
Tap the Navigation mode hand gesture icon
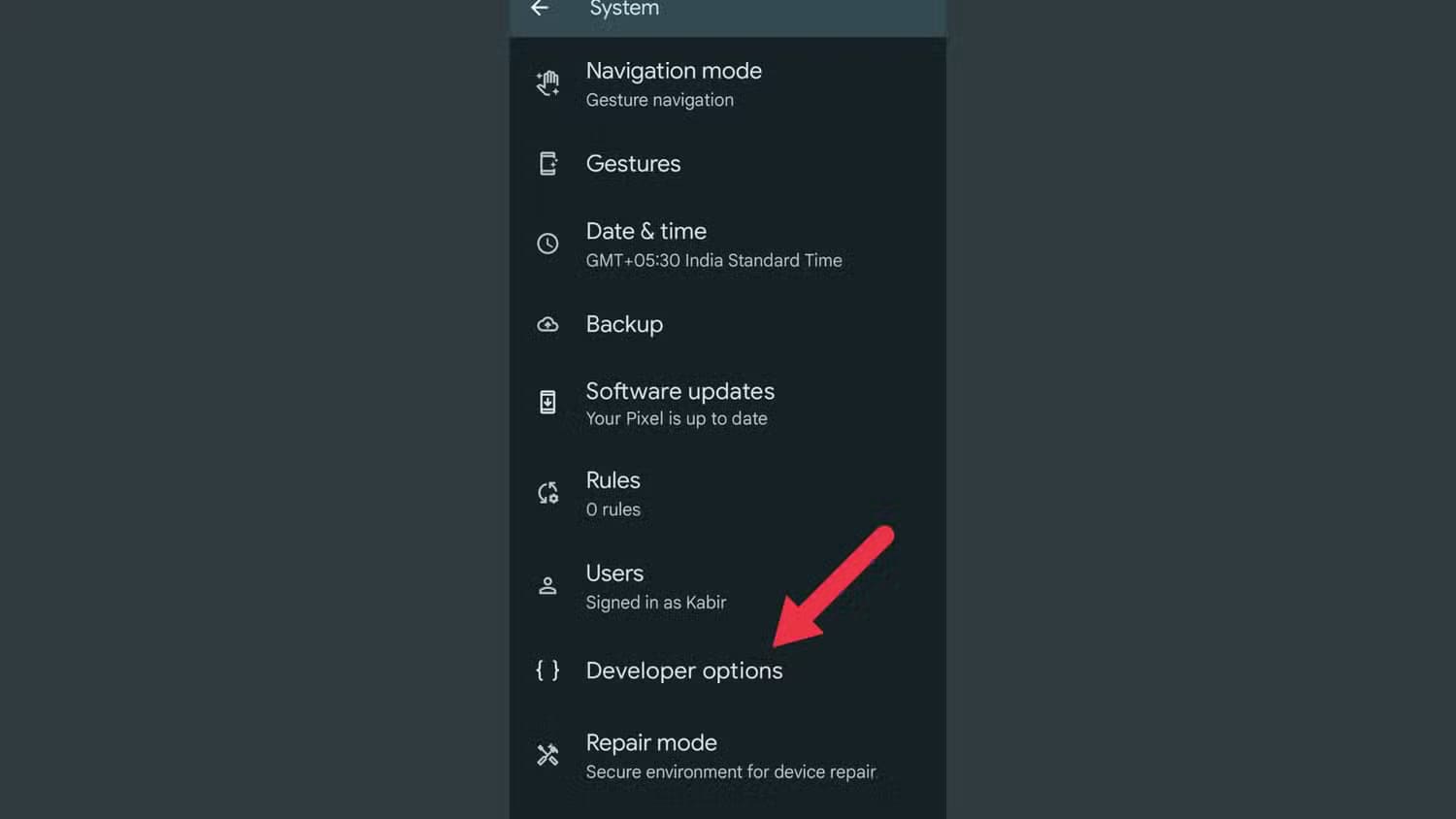click(x=547, y=83)
